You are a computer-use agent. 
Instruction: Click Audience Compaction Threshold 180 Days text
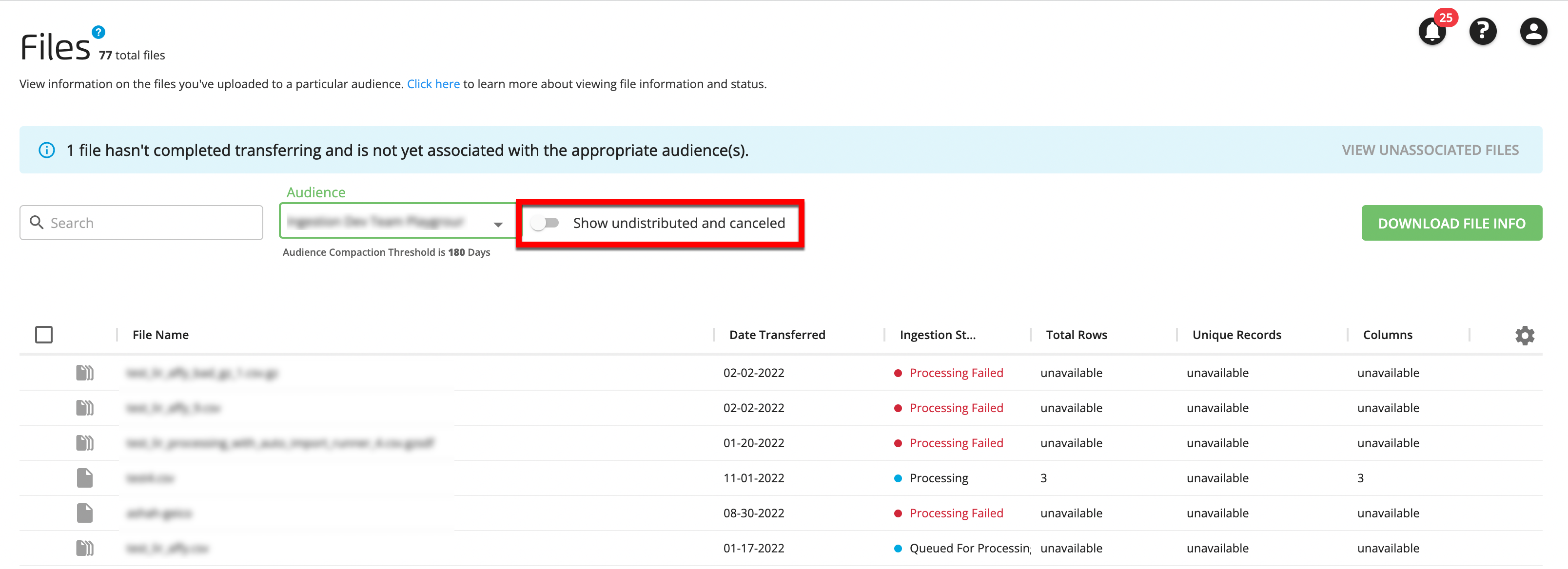click(x=386, y=252)
